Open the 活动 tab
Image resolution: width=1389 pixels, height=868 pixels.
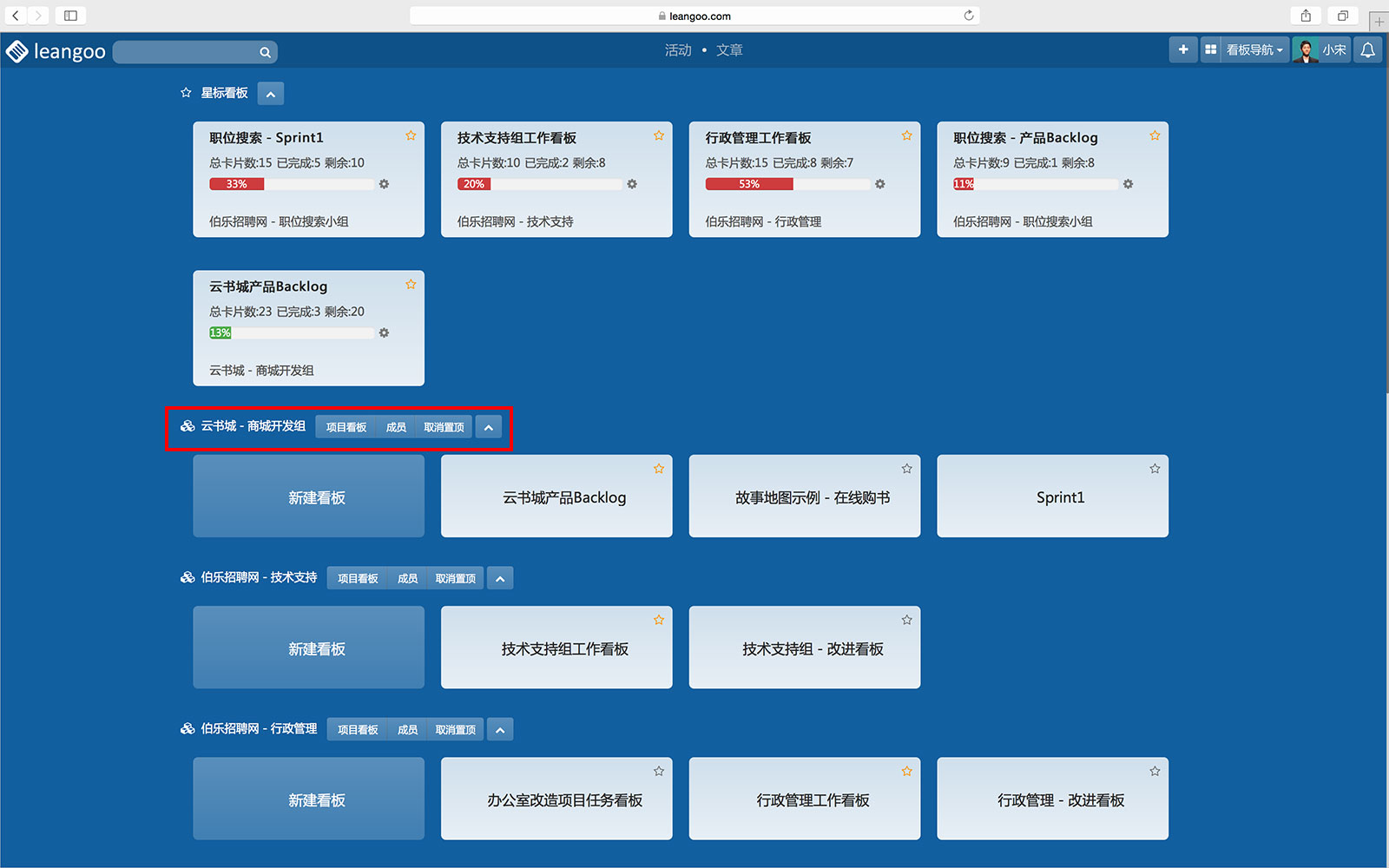tap(677, 50)
